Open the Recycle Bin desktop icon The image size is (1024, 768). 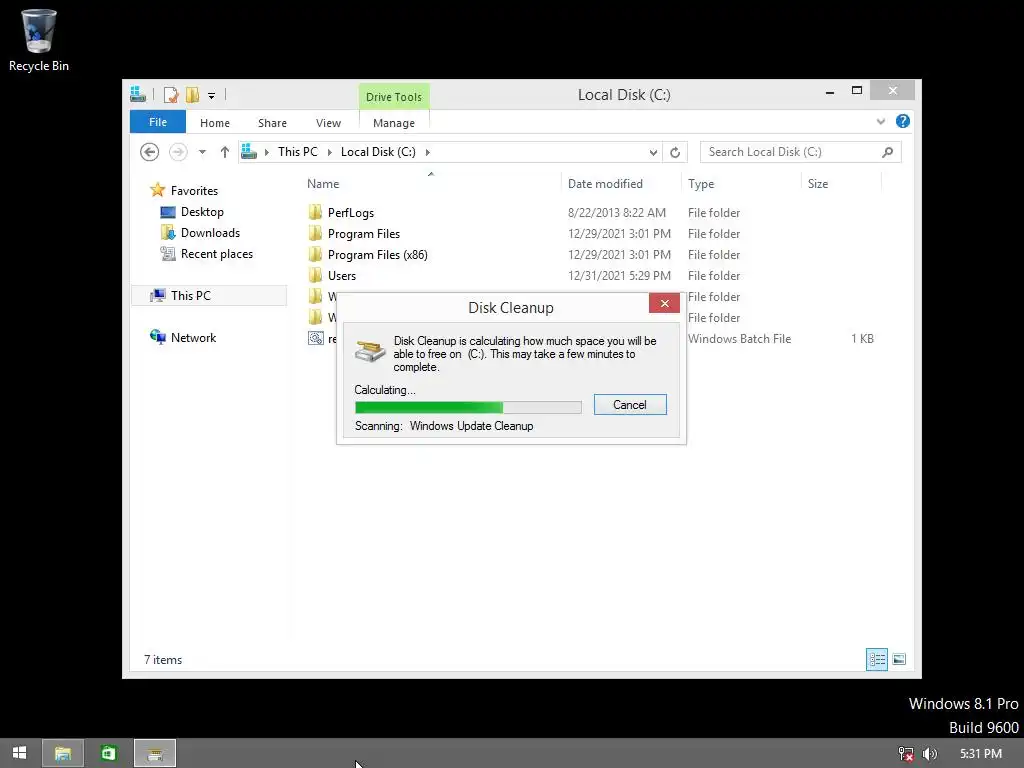pyautogui.click(x=39, y=39)
